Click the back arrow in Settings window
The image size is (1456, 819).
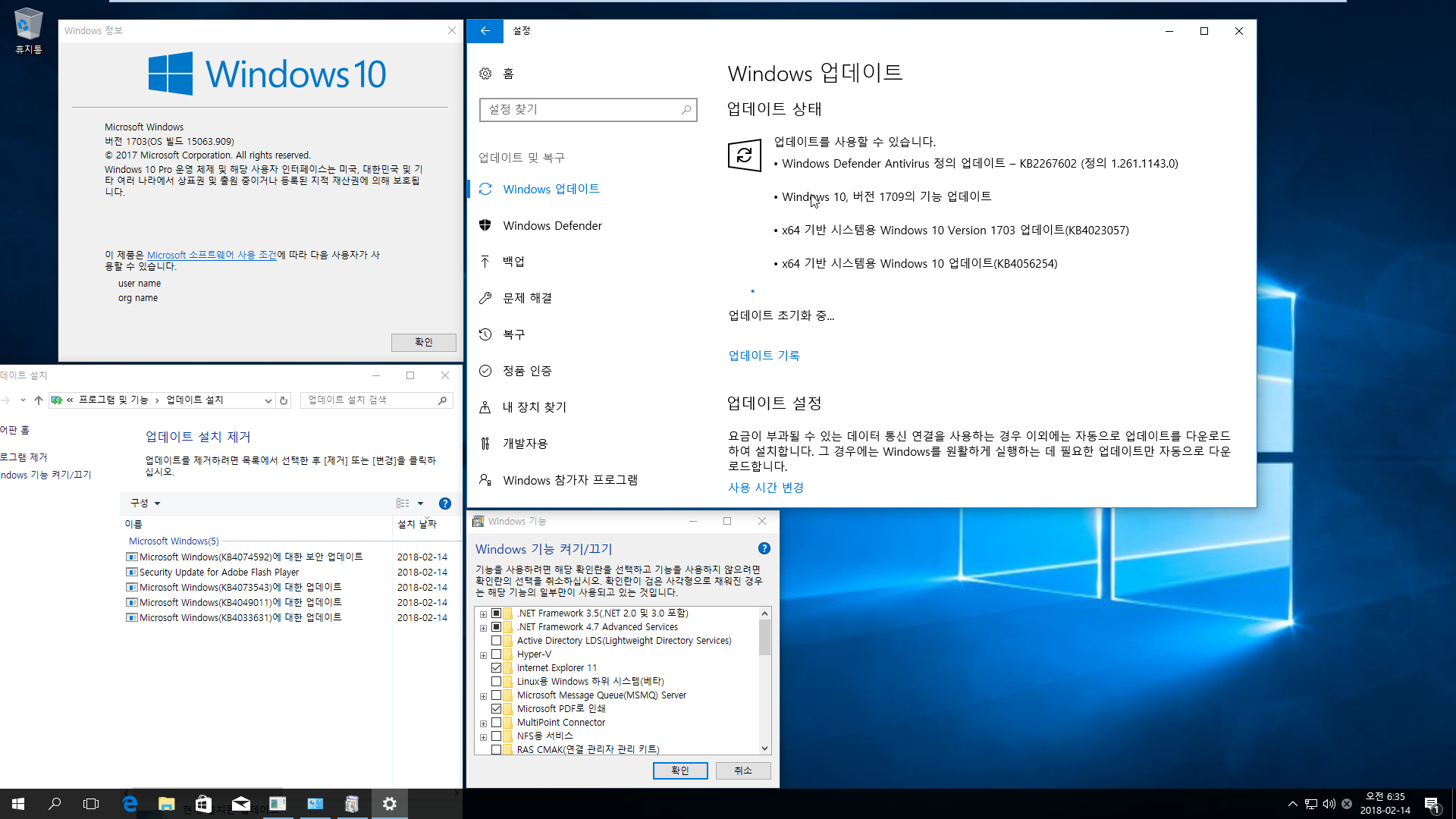[x=485, y=31]
